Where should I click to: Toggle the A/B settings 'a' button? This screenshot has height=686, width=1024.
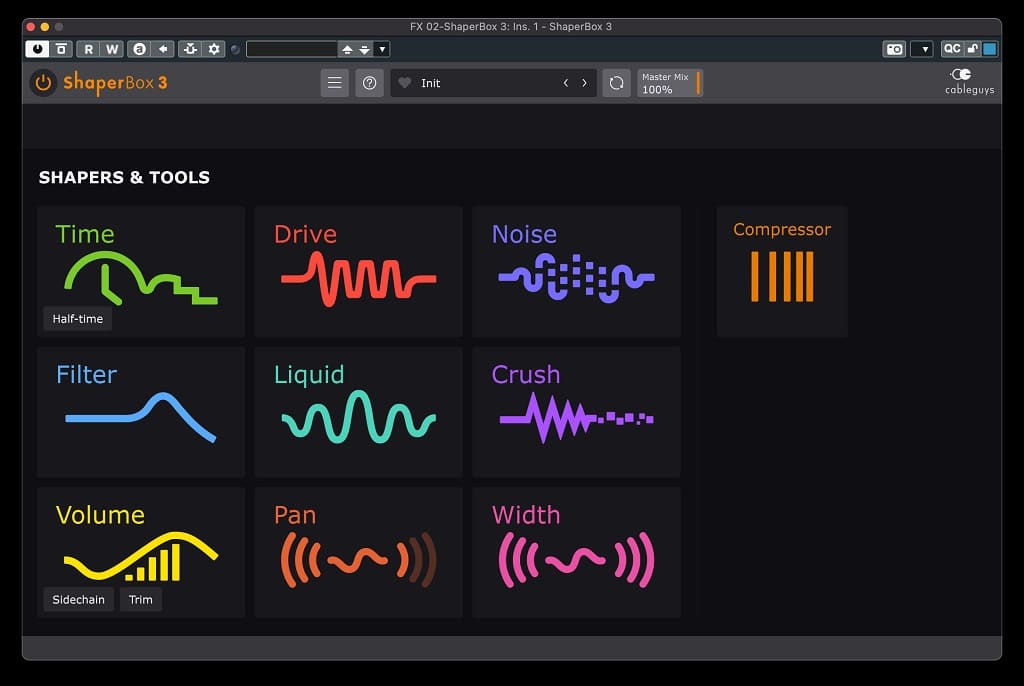click(x=139, y=49)
